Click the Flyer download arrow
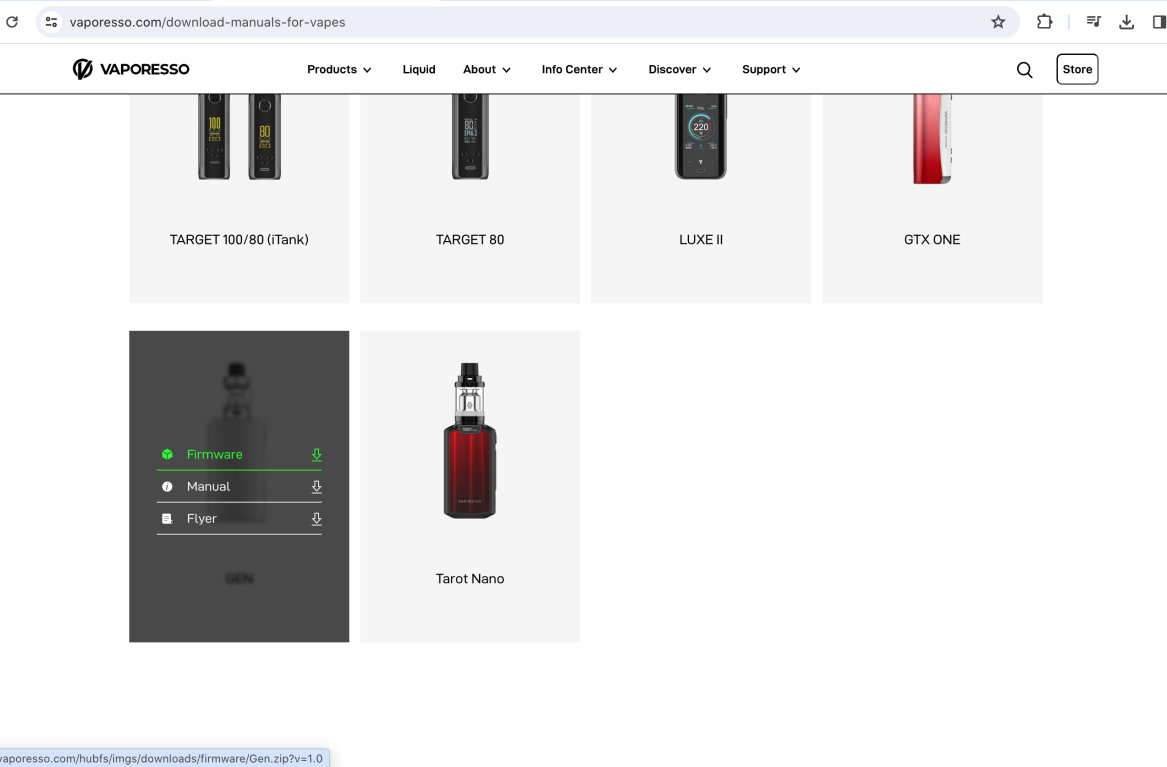This screenshot has height=767, width=1167. [x=316, y=519]
